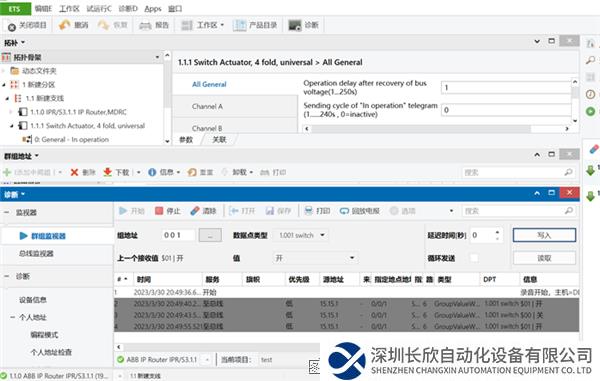The height and width of the screenshot is (381, 600).
Task: Open the Apps menu
Action: [x=153, y=8]
